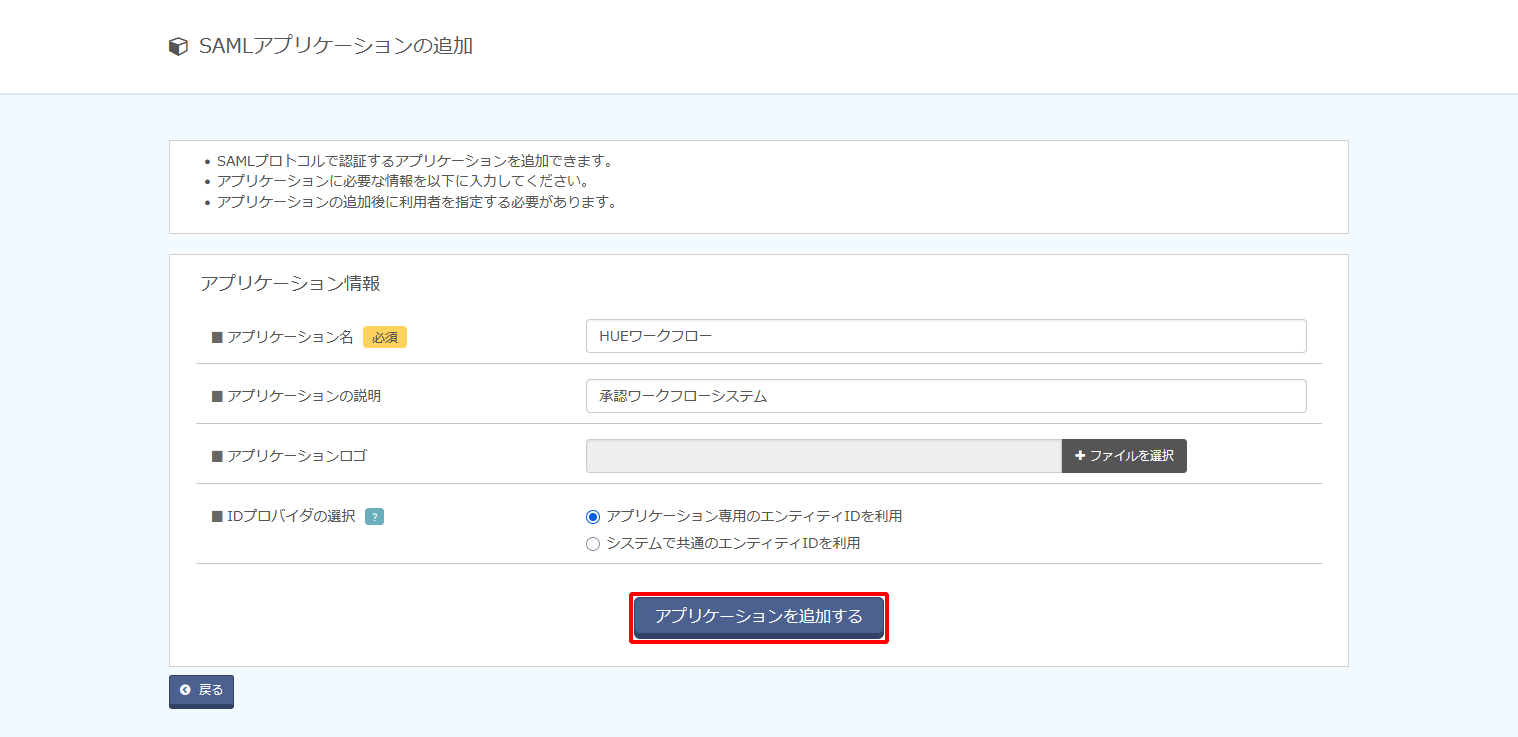1518x737 pixels.
Task: Click the アプリケーションを追加する button
Action: 759,617
